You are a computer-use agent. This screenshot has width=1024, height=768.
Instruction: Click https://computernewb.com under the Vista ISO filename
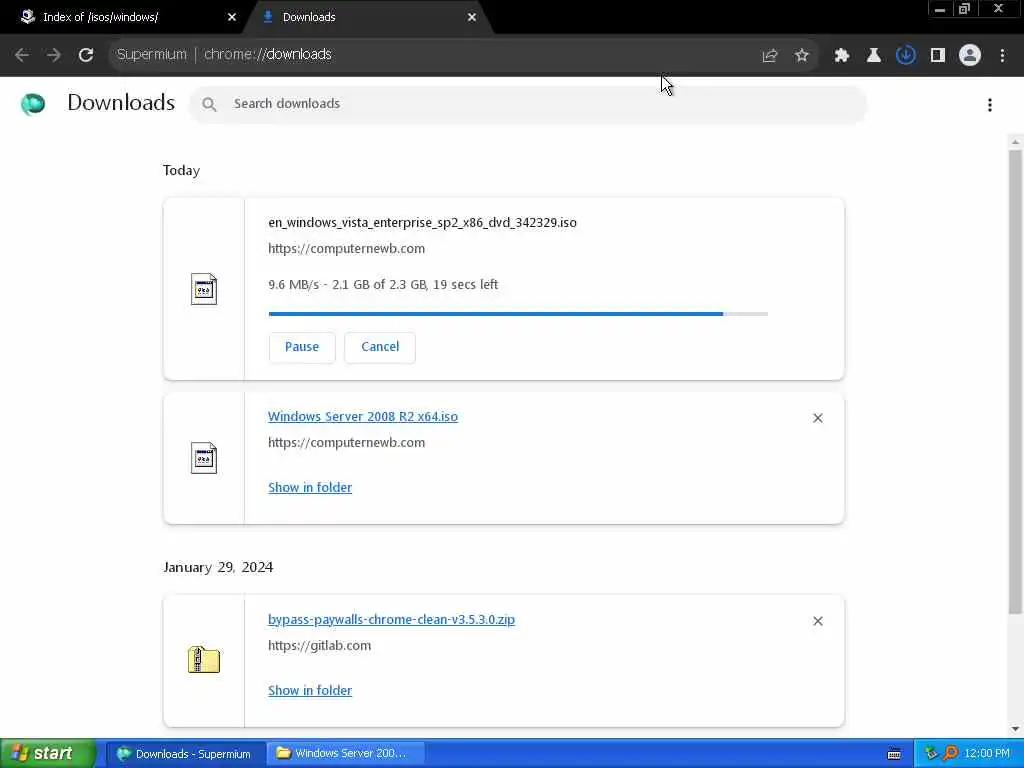346,249
